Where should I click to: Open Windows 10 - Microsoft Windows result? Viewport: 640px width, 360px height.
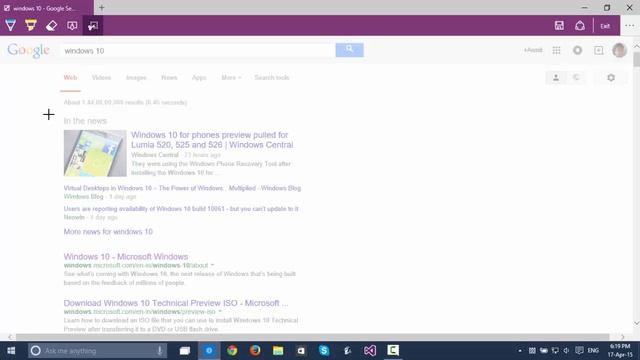coord(126,256)
